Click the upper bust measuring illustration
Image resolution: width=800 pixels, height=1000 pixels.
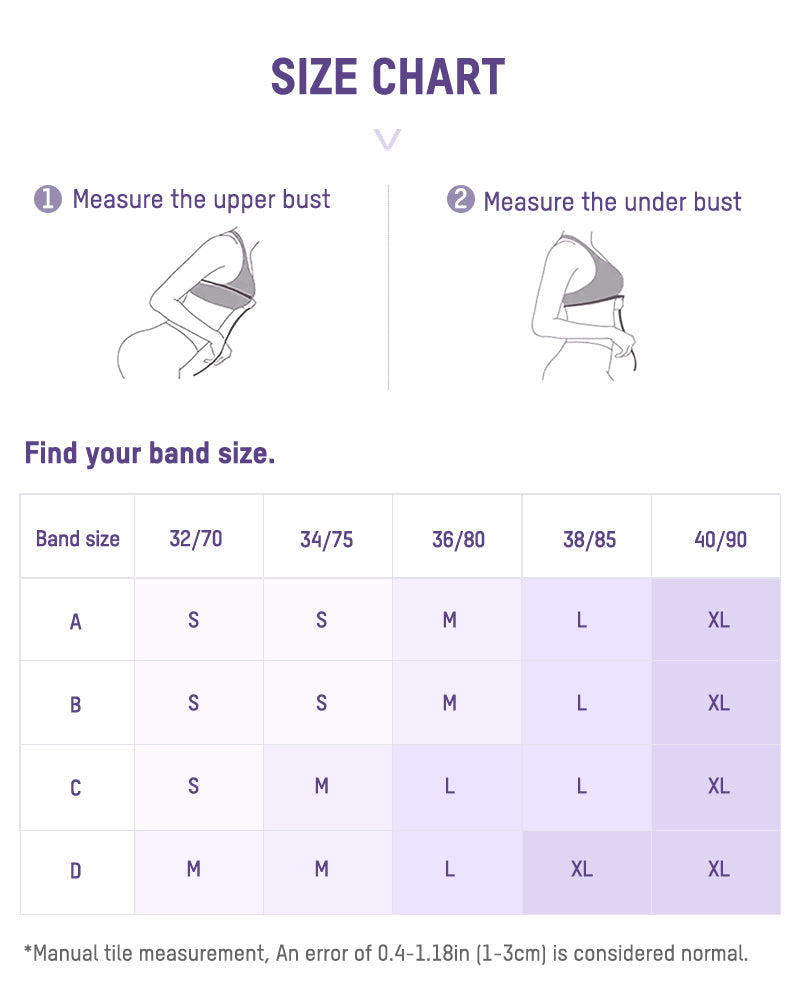click(x=200, y=302)
